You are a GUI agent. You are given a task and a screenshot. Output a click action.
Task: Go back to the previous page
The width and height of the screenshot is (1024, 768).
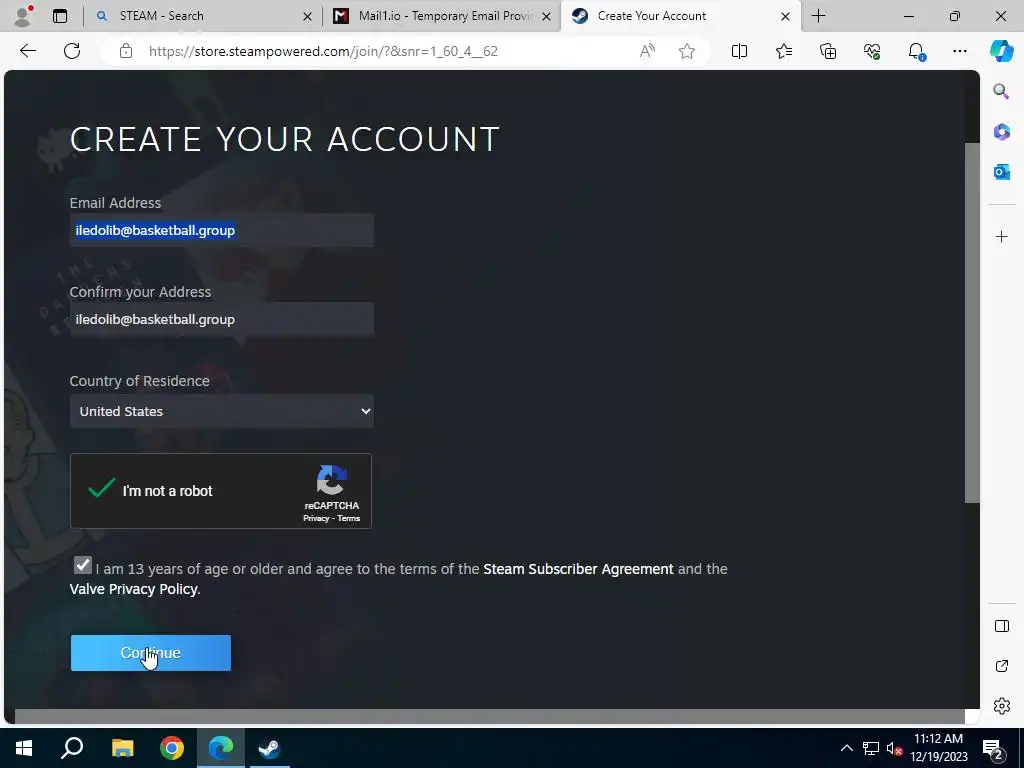(27, 51)
